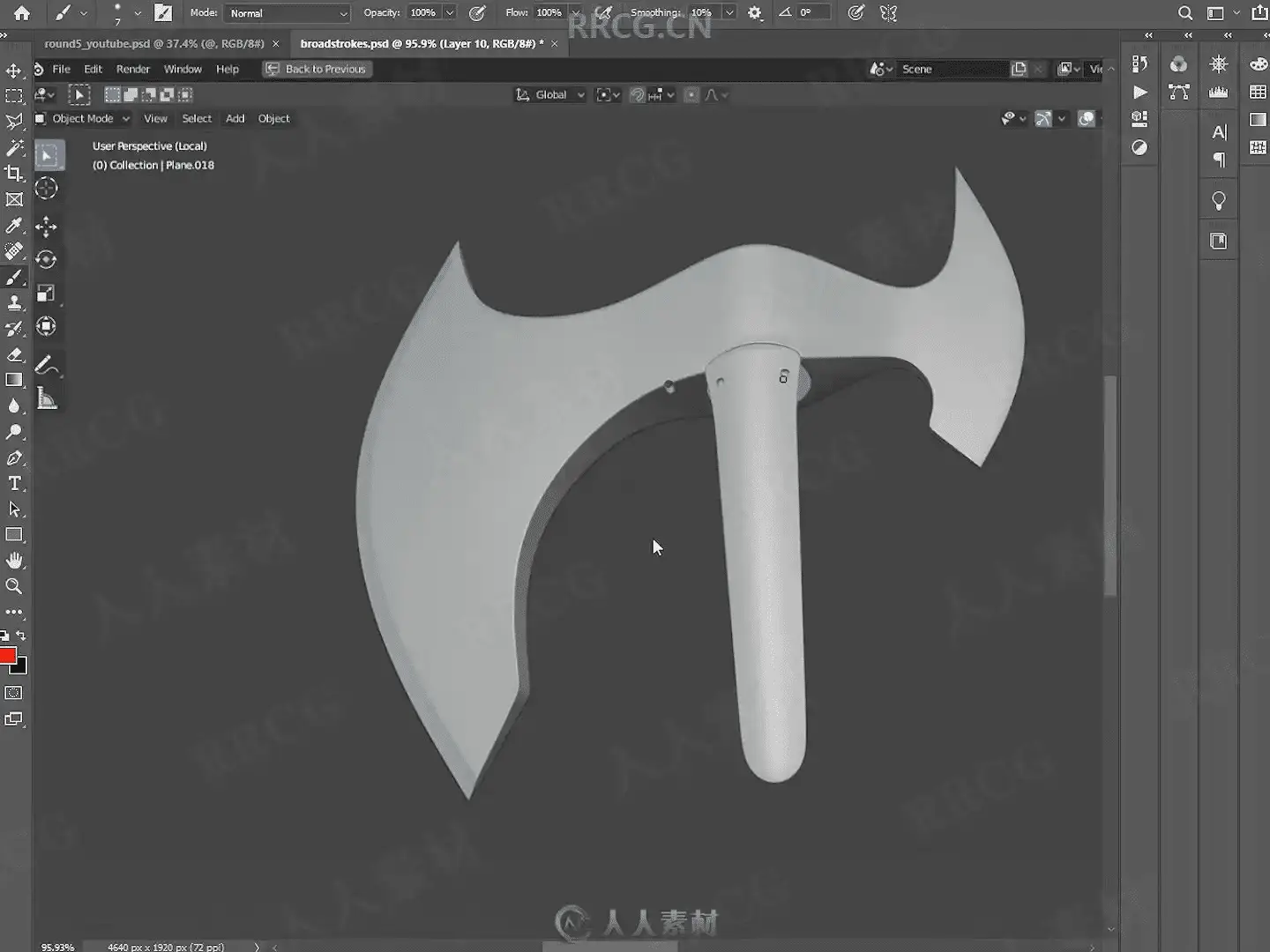This screenshot has height=952, width=1270.
Task: Open the Paragraph panel icon
Action: click(1219, 160)
